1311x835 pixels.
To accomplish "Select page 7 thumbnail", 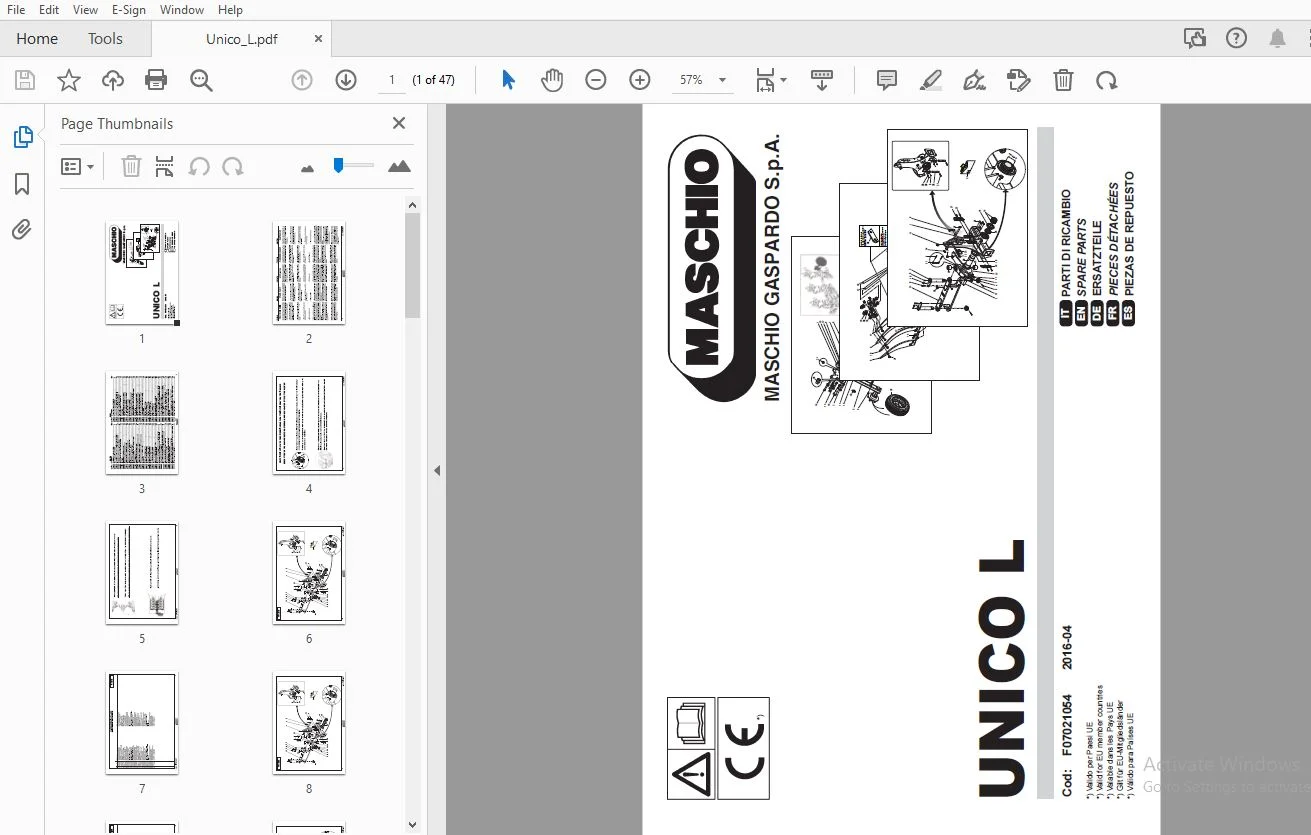I will (x=142, y=723).
